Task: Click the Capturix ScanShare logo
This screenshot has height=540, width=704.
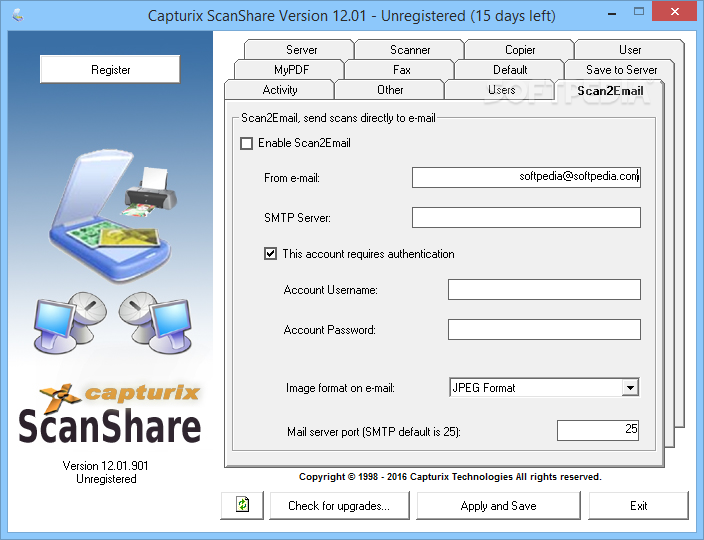Action: (110, 413)
